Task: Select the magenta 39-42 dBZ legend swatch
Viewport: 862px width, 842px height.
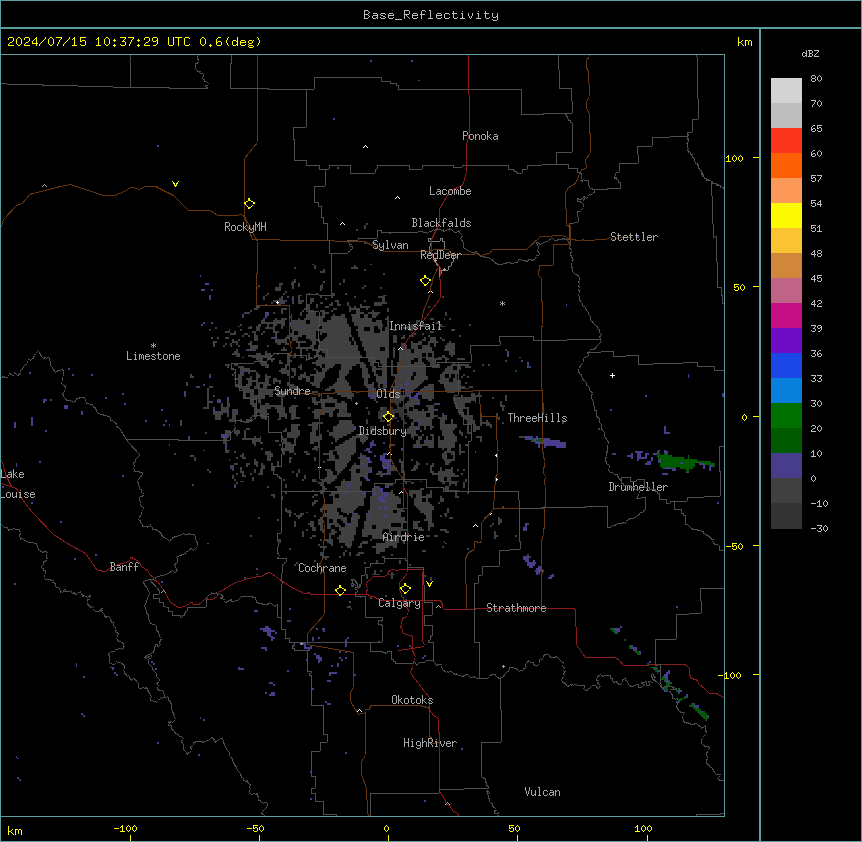Action: point(786,315)
